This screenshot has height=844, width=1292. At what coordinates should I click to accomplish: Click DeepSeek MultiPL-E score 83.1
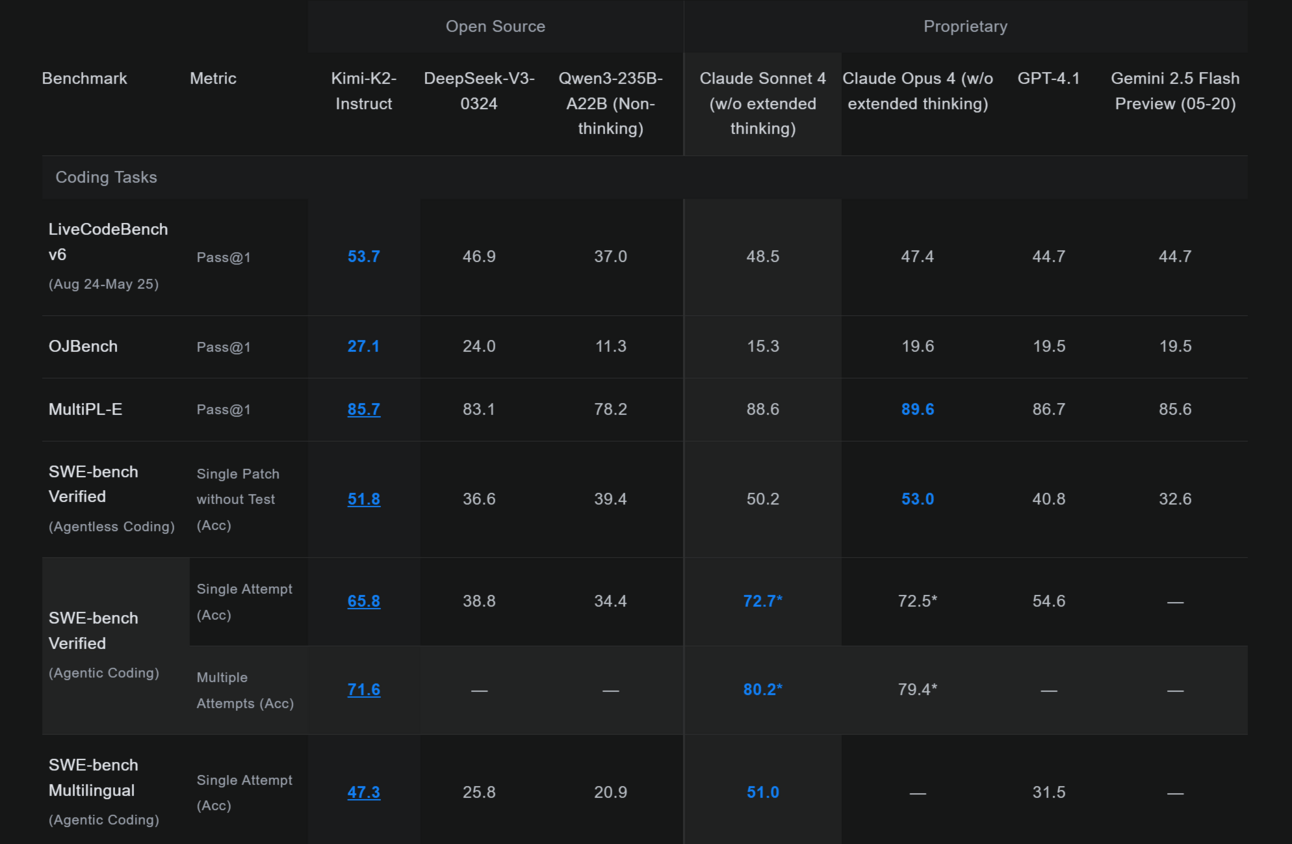pyautogui.click(x=479, y=409)
